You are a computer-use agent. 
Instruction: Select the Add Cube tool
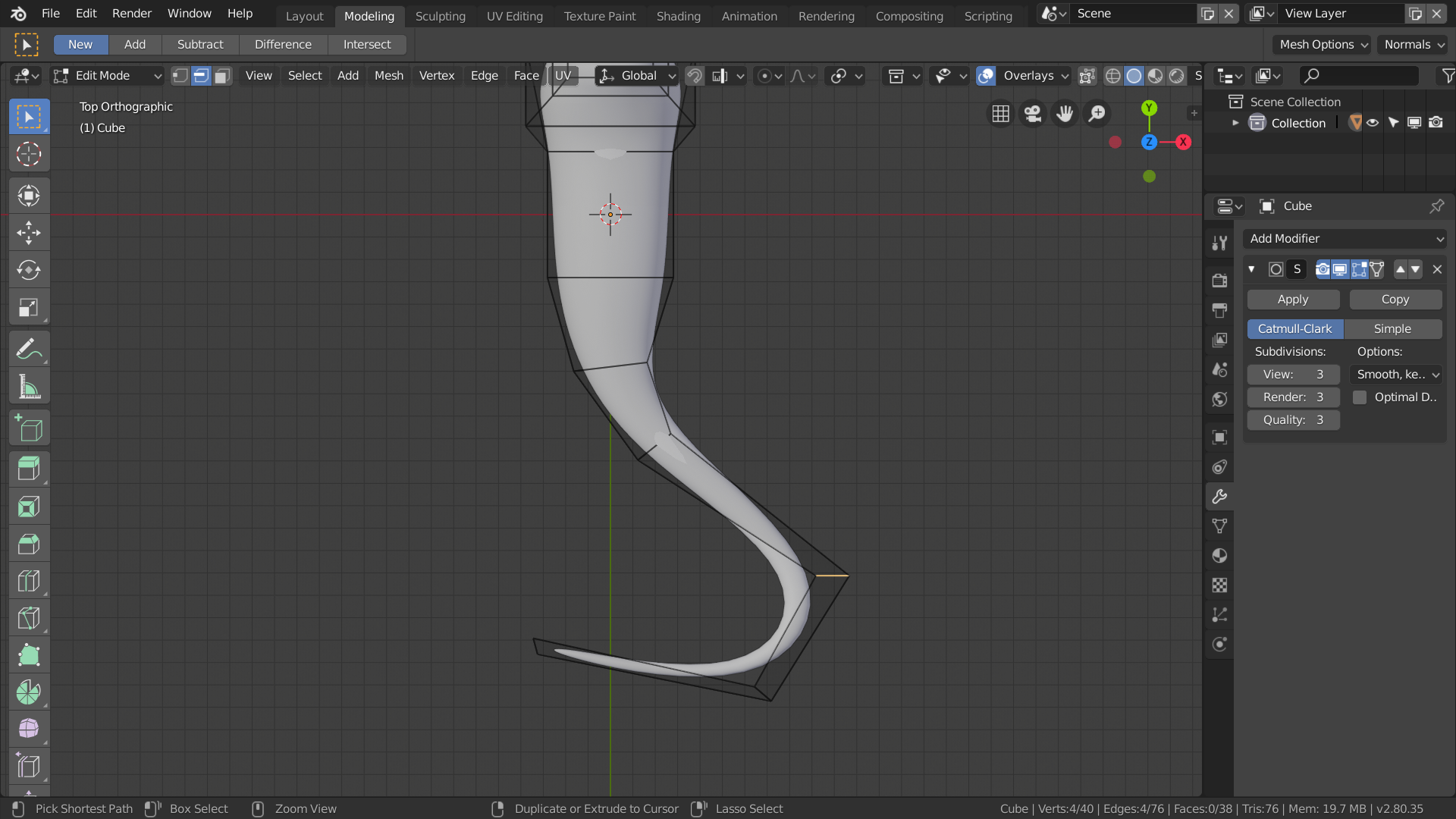[x=29, y=428]
